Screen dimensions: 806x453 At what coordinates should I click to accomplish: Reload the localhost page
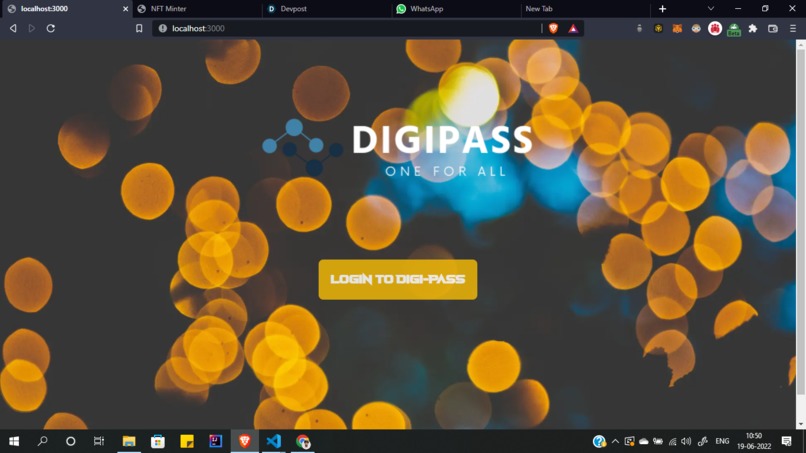(51, 28)
